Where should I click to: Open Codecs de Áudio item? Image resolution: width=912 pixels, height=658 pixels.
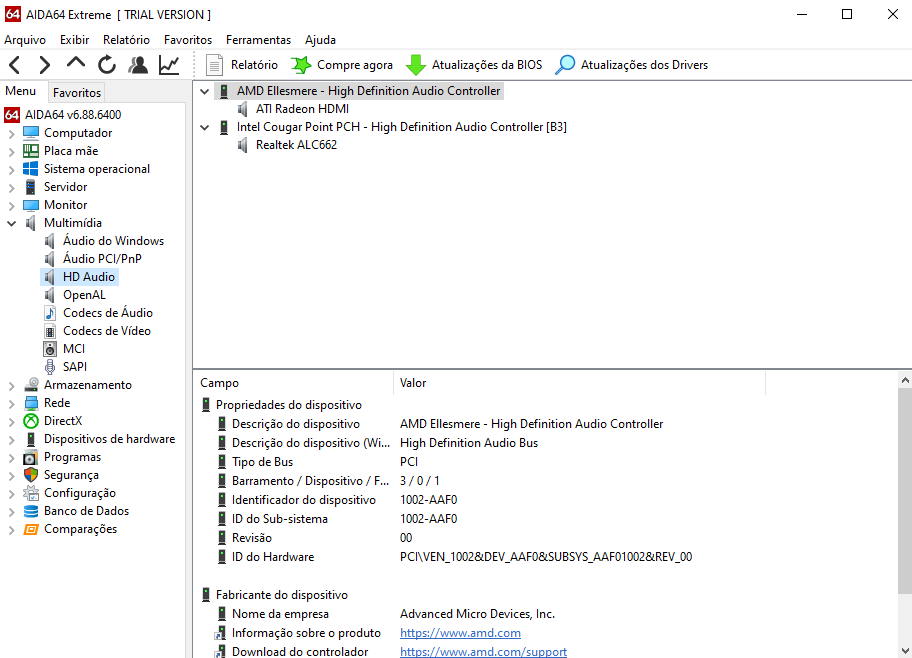(108, 313)
